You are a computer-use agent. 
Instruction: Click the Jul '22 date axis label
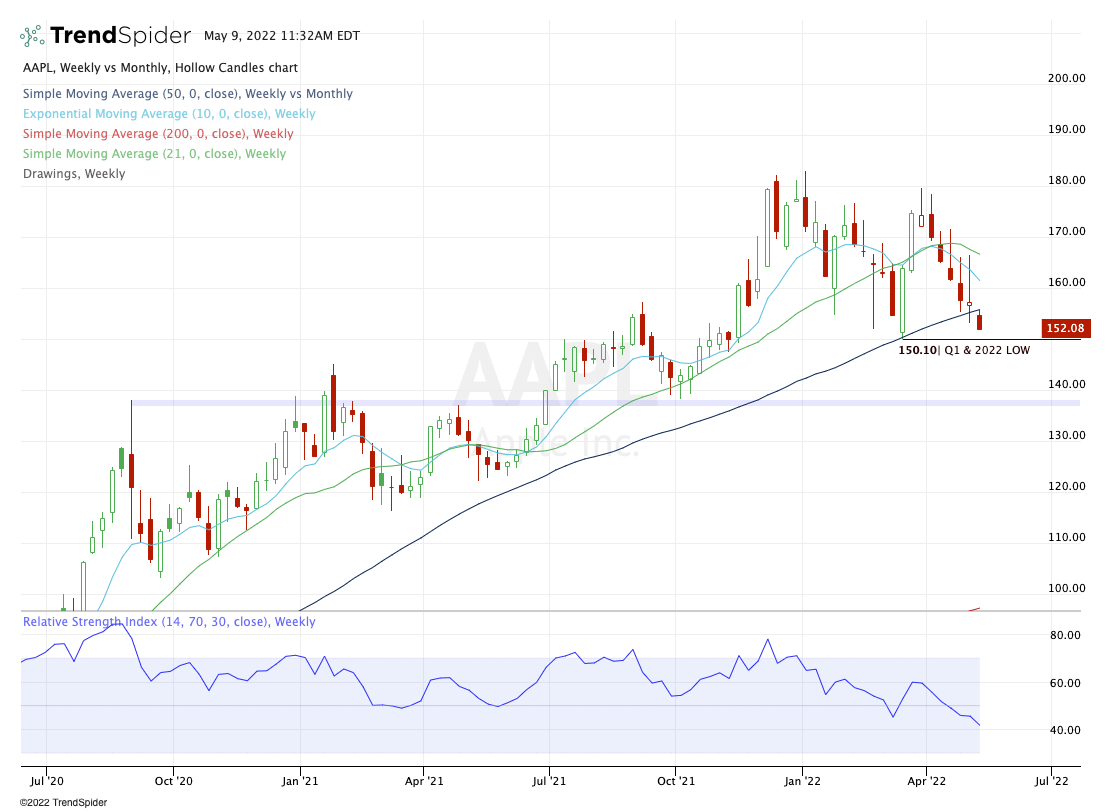click(x=1051, y=781)
